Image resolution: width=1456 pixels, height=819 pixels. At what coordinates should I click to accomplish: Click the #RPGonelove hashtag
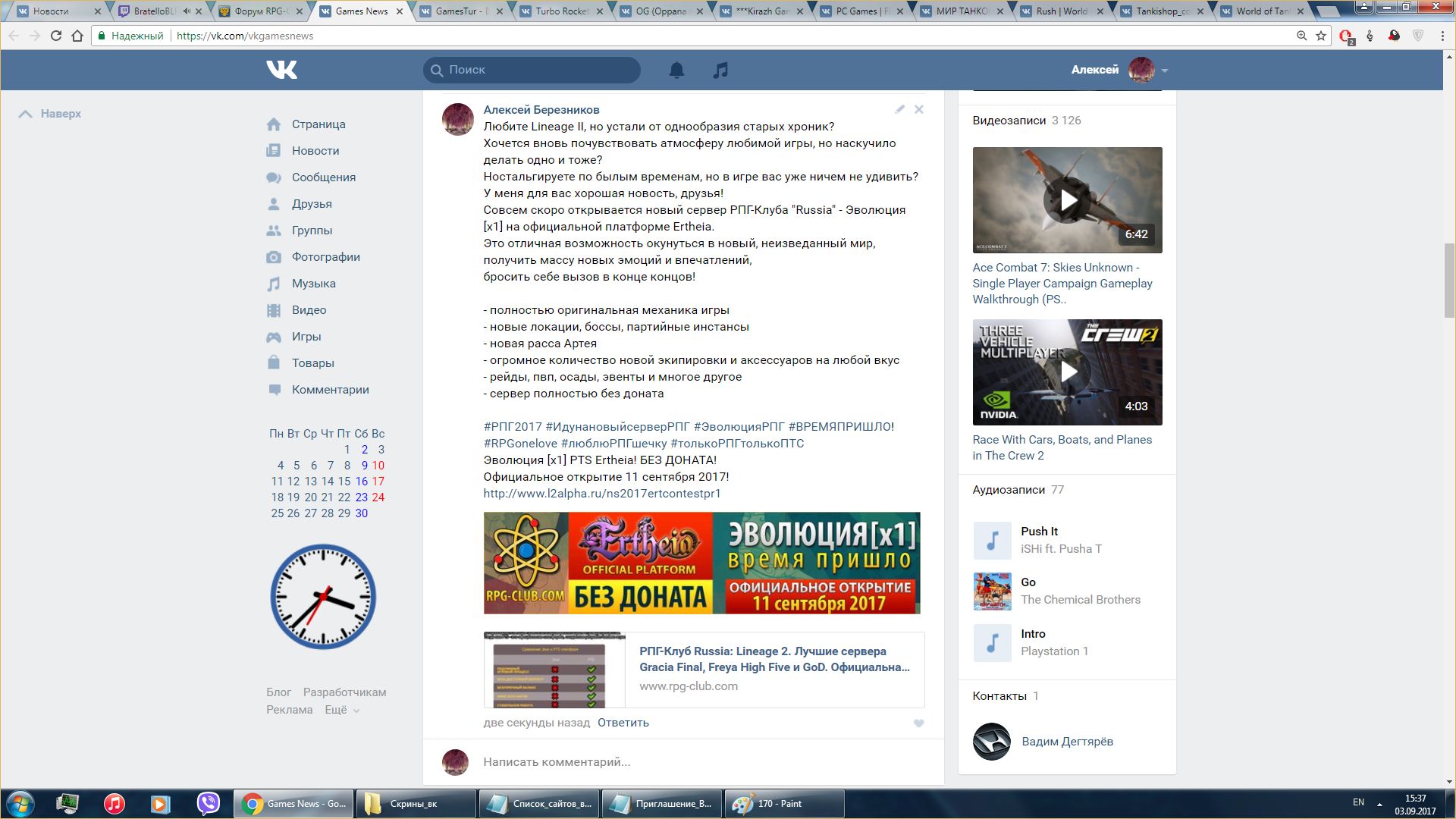click(x=520, y=444)
